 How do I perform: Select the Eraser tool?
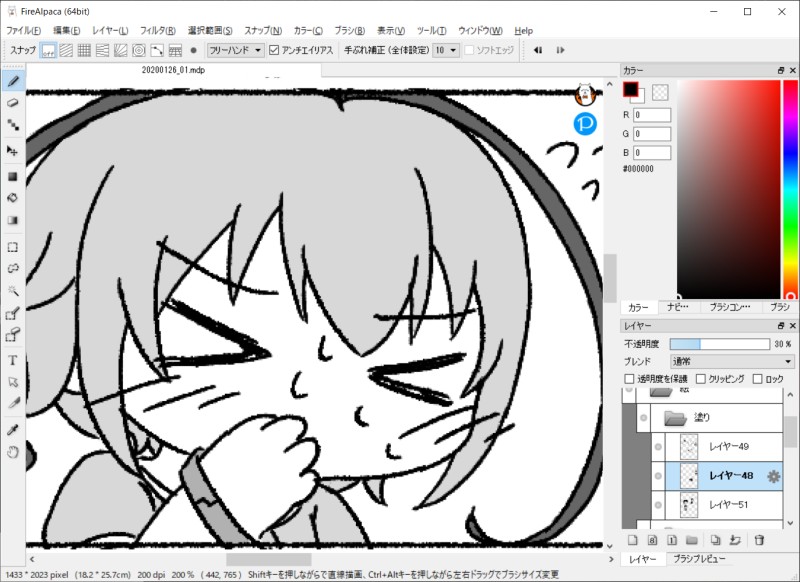point(13,103)
